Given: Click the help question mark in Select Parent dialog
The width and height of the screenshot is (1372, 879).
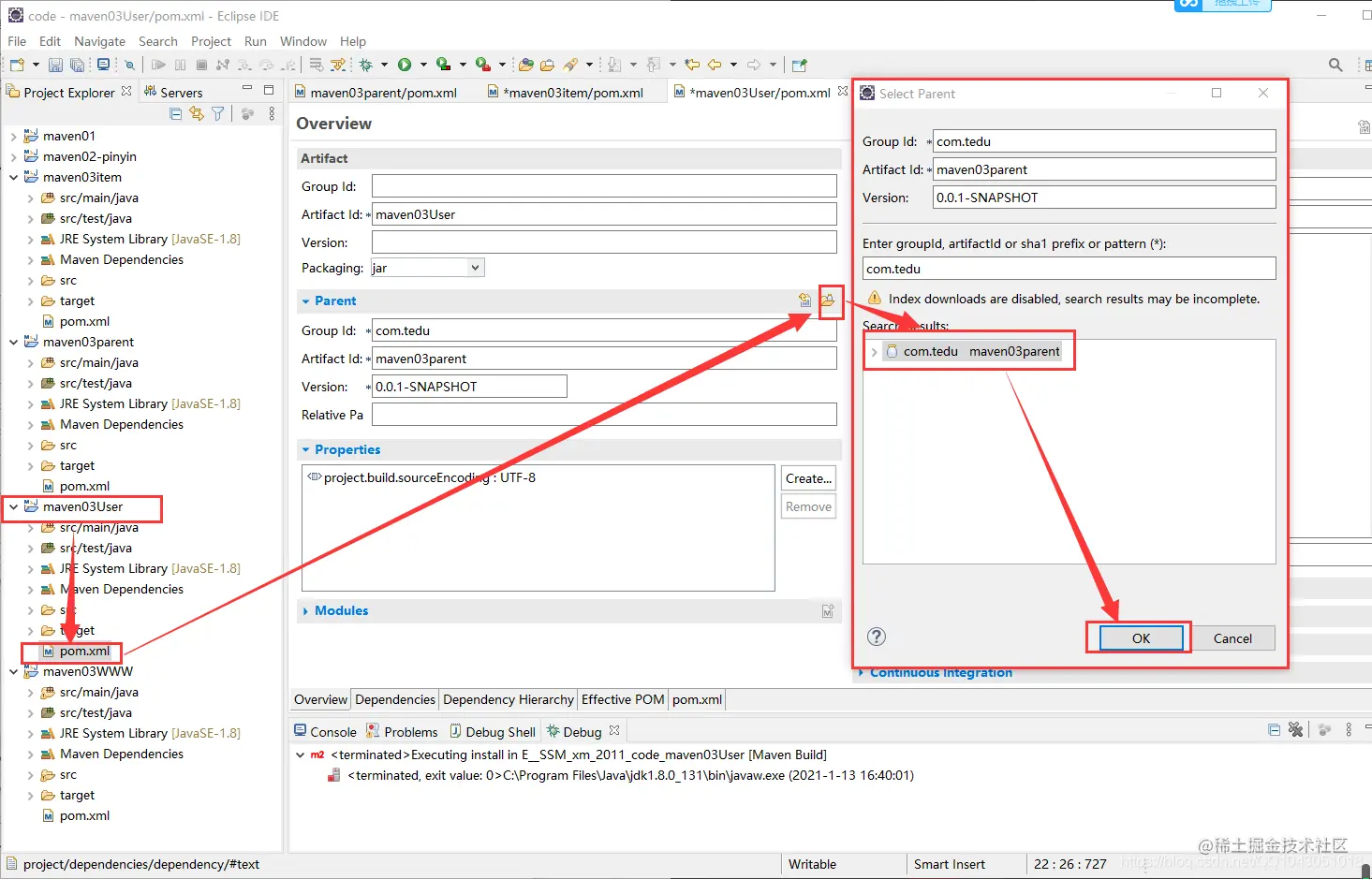Looking at the screenshot, I should coord(877,637).
